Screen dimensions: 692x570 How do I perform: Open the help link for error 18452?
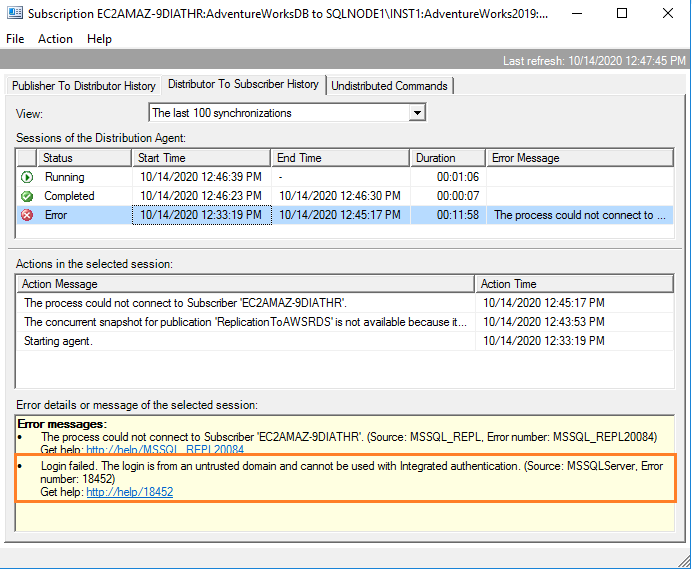click(130, 492)
